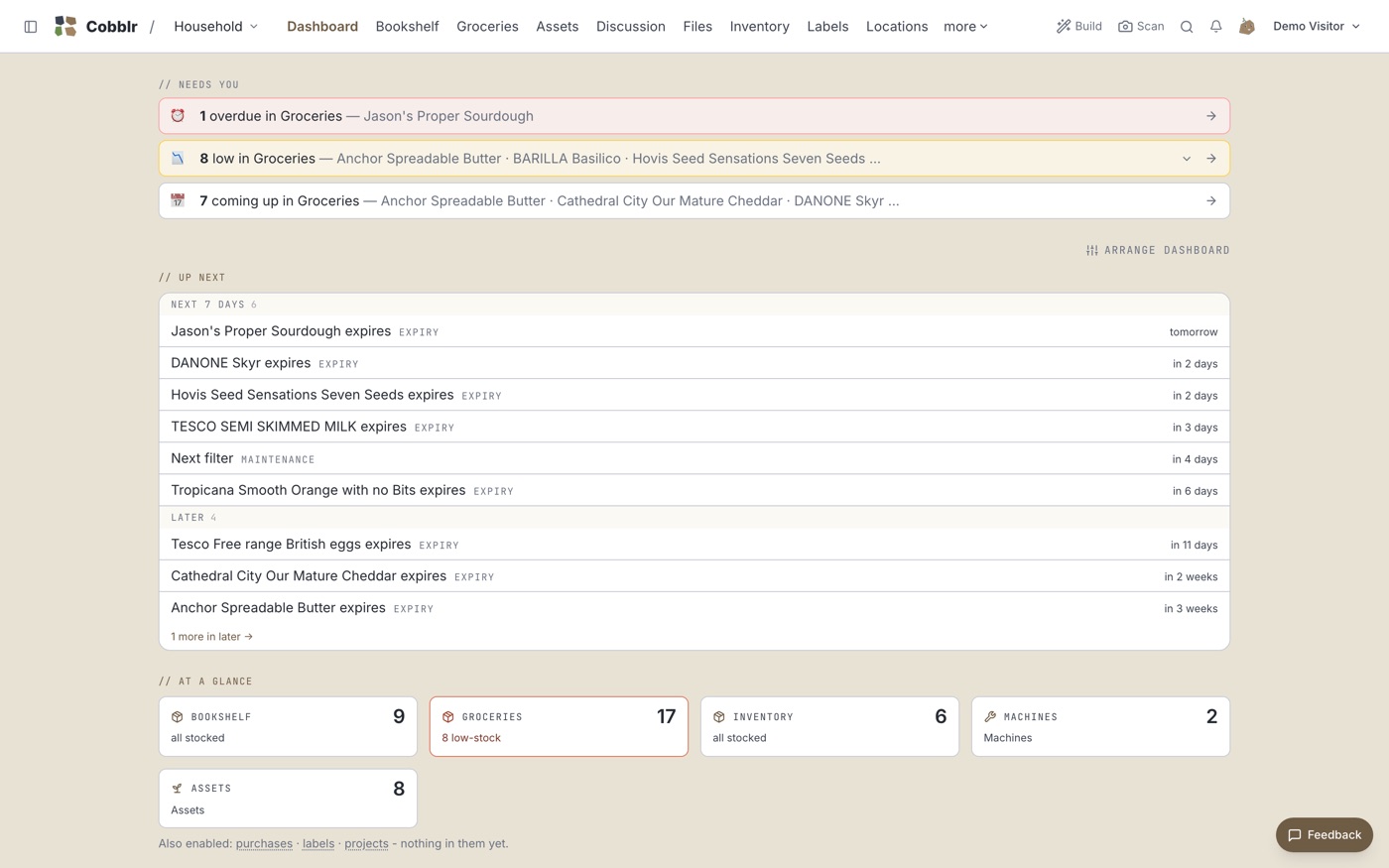The image size is (1389, 868).
Task: Click Arrange Dashboard button
Action: point(1158,250)
